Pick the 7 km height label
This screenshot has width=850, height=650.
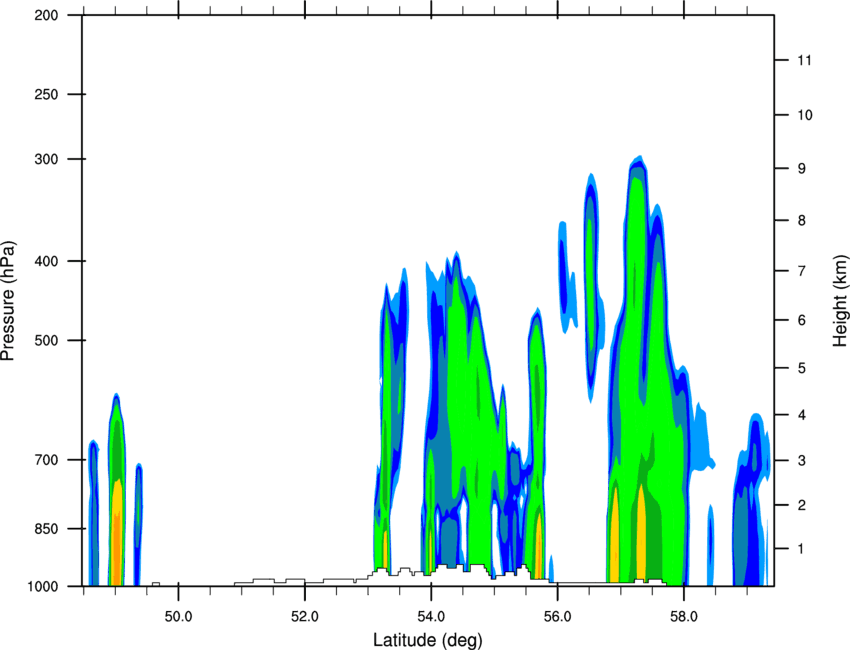(x=801, y=271)
